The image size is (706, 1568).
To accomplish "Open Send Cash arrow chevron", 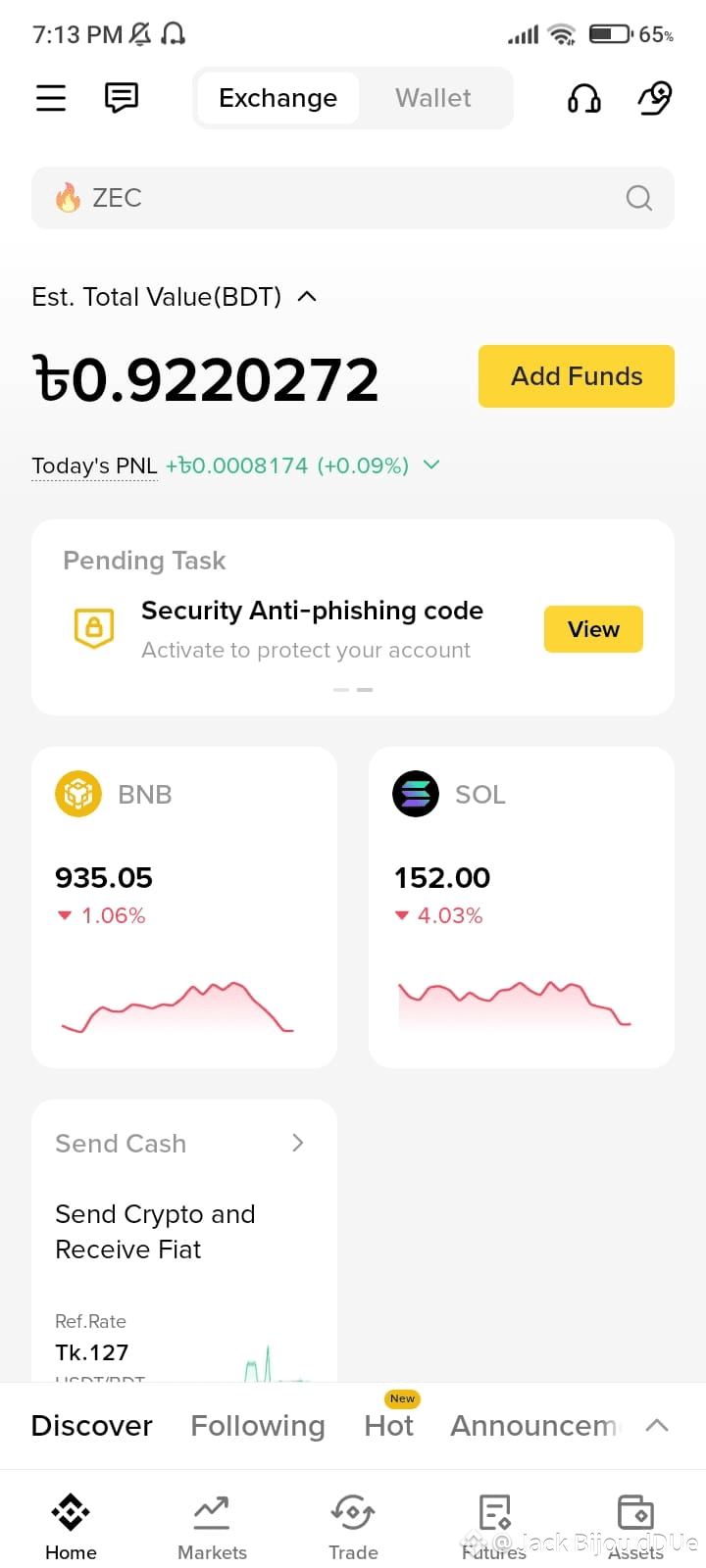I will point(298,1144).
